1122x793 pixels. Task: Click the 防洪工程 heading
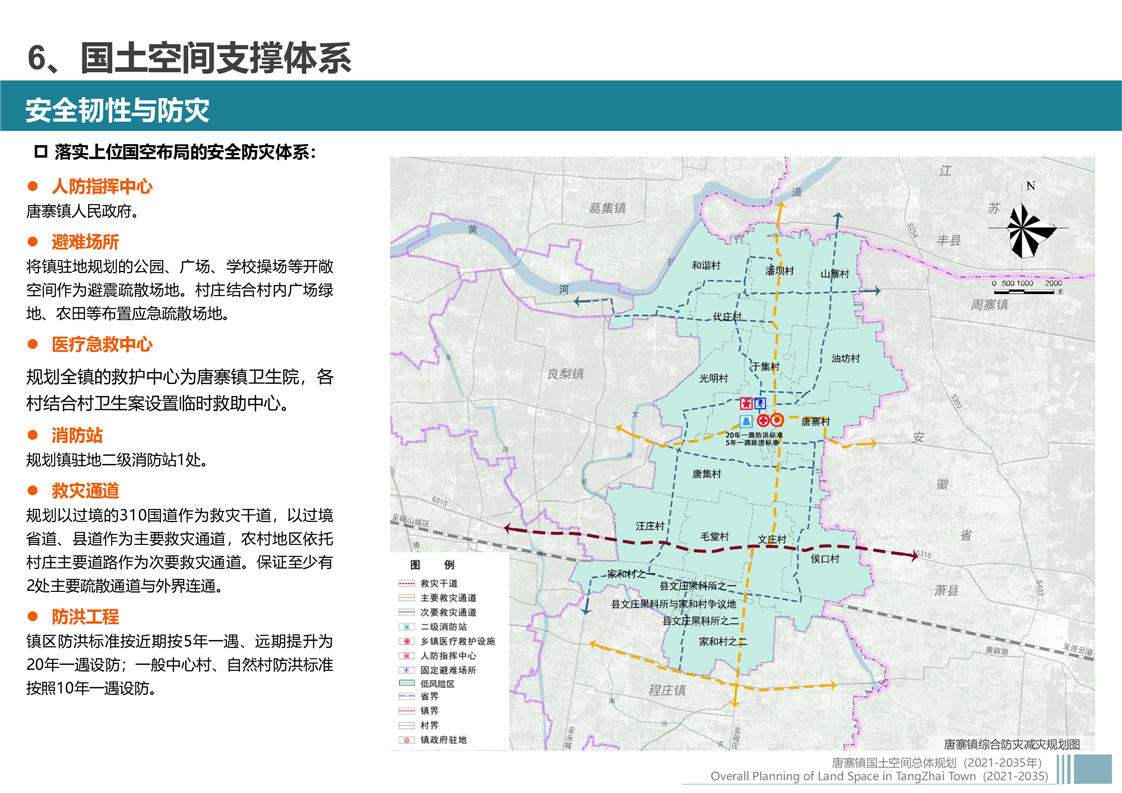(85, 616)
